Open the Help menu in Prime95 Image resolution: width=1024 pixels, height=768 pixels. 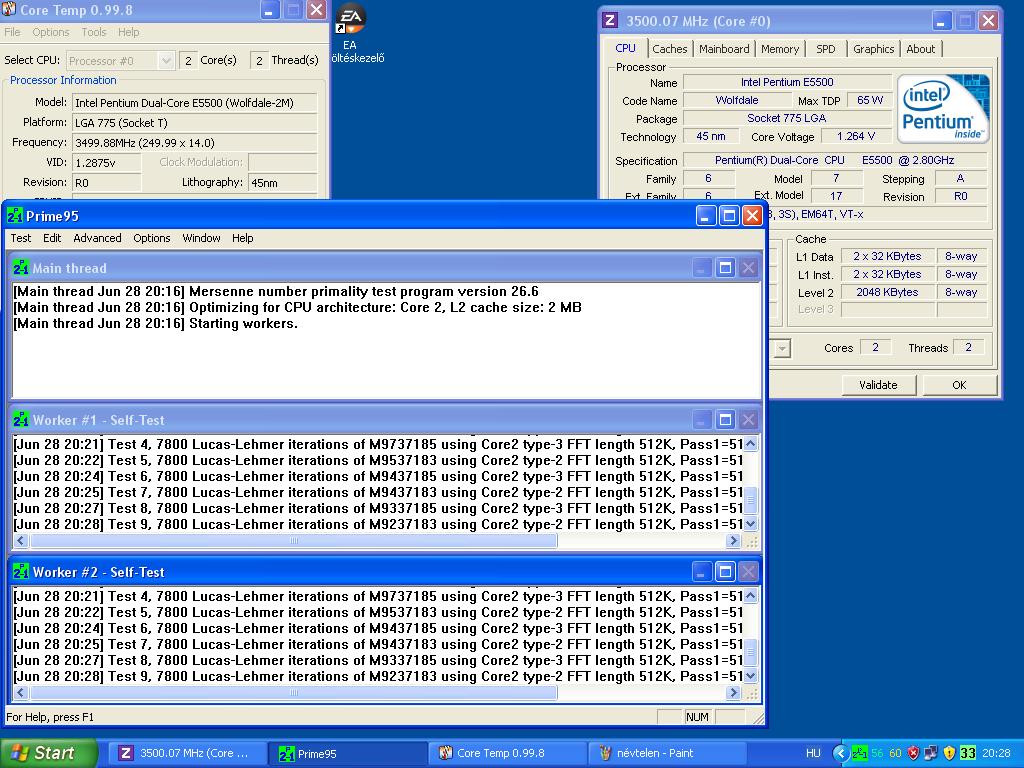coord(242,238)
